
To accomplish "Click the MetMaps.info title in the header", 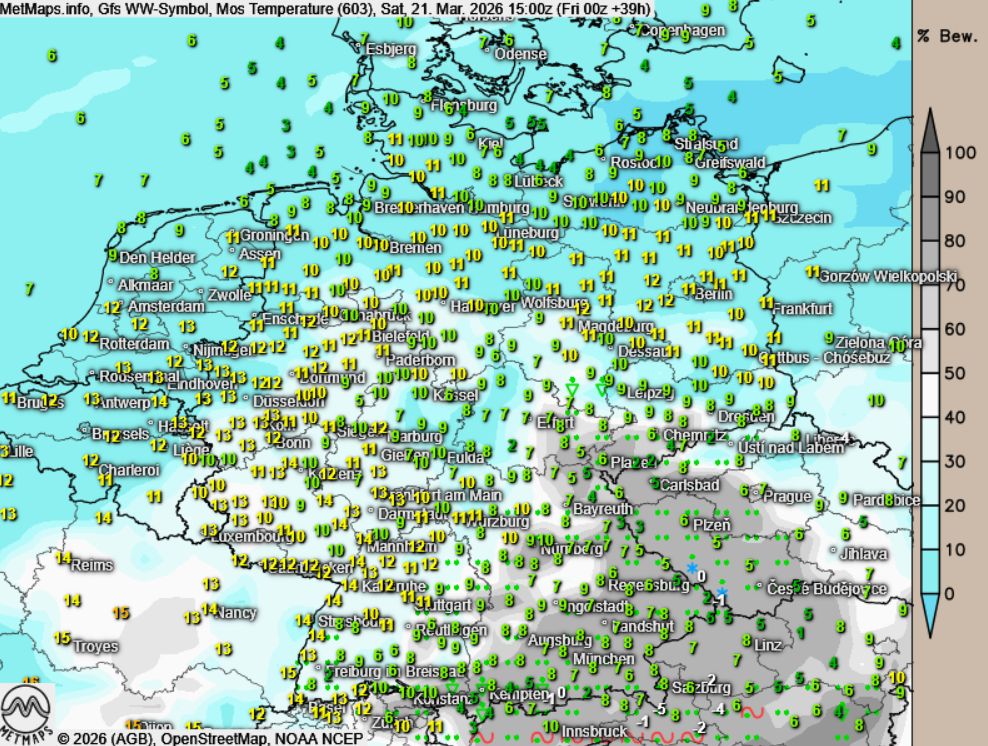I will [44, 9].
